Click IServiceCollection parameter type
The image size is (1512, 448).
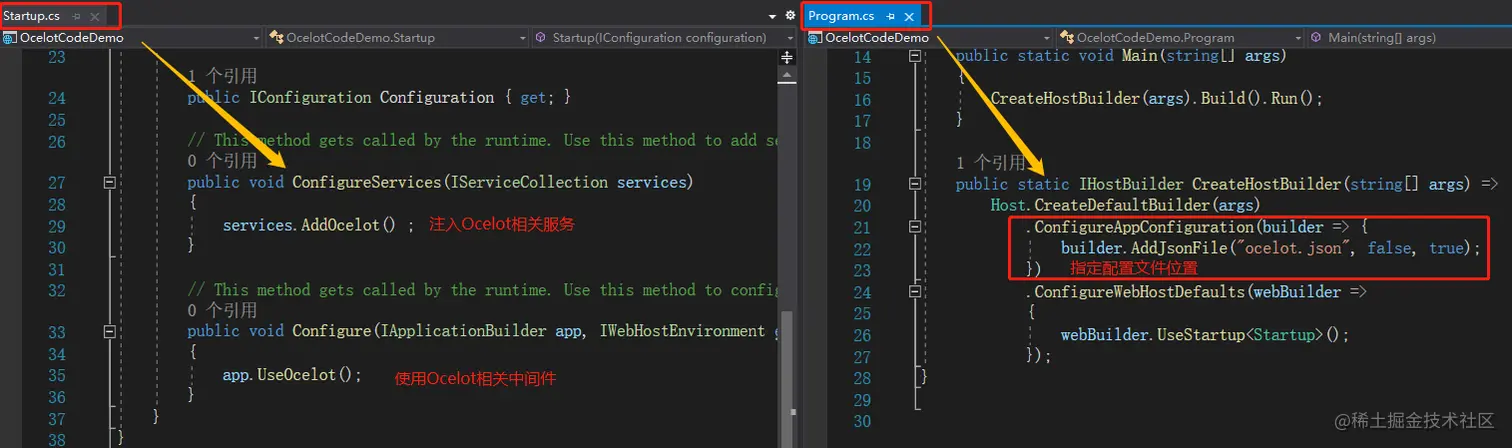click(x=529, y=182)
